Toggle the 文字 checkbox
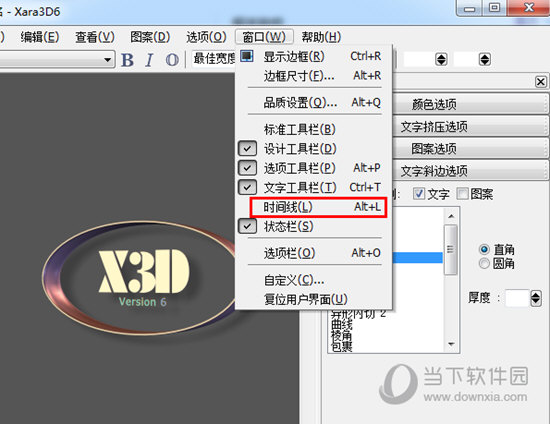This screenshot has height=424, width=550. (419, 194)
